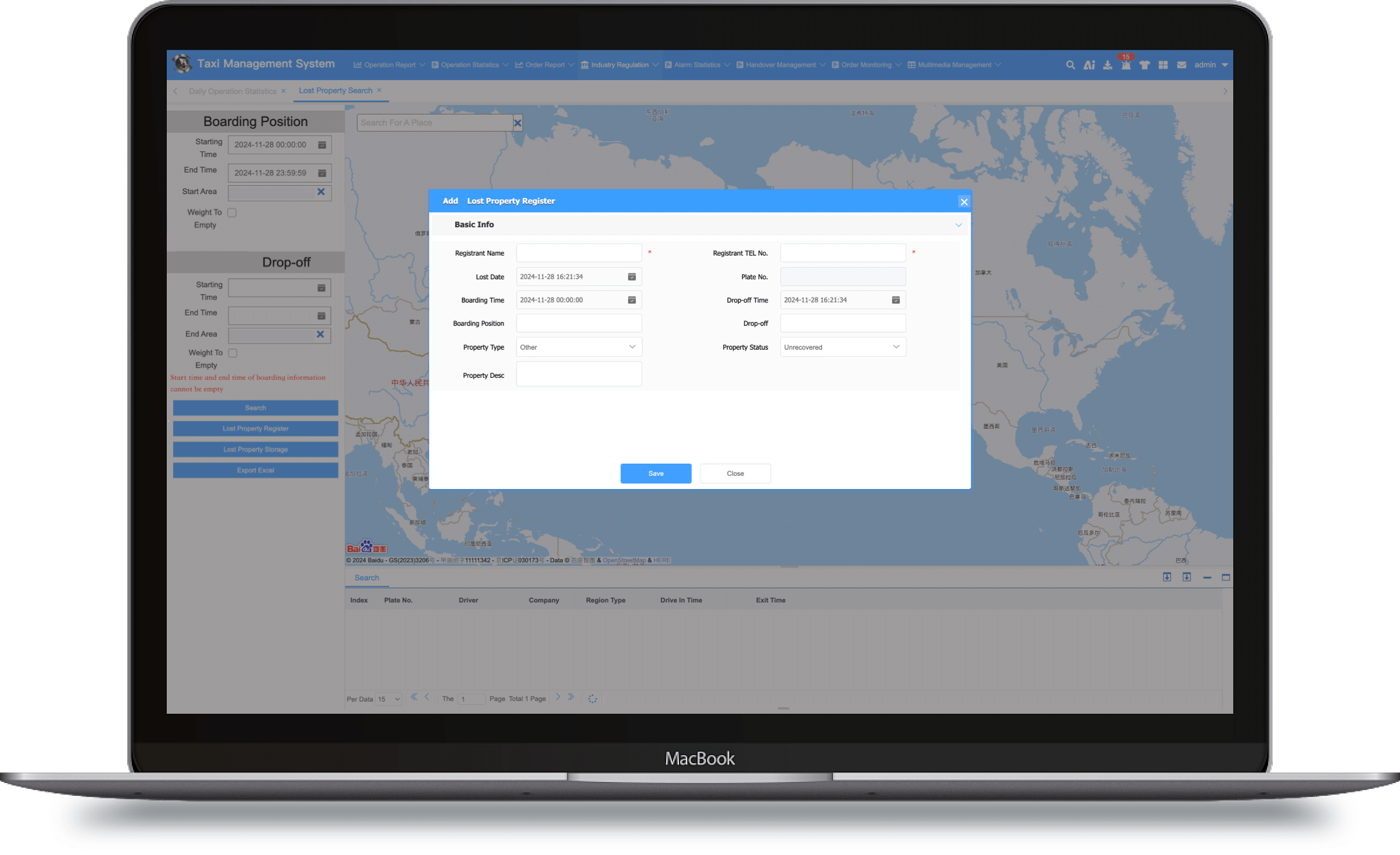Click the download icon in header
Image resolution: width=1400 pixels, height=855 pixels.
click(1107, 65)
